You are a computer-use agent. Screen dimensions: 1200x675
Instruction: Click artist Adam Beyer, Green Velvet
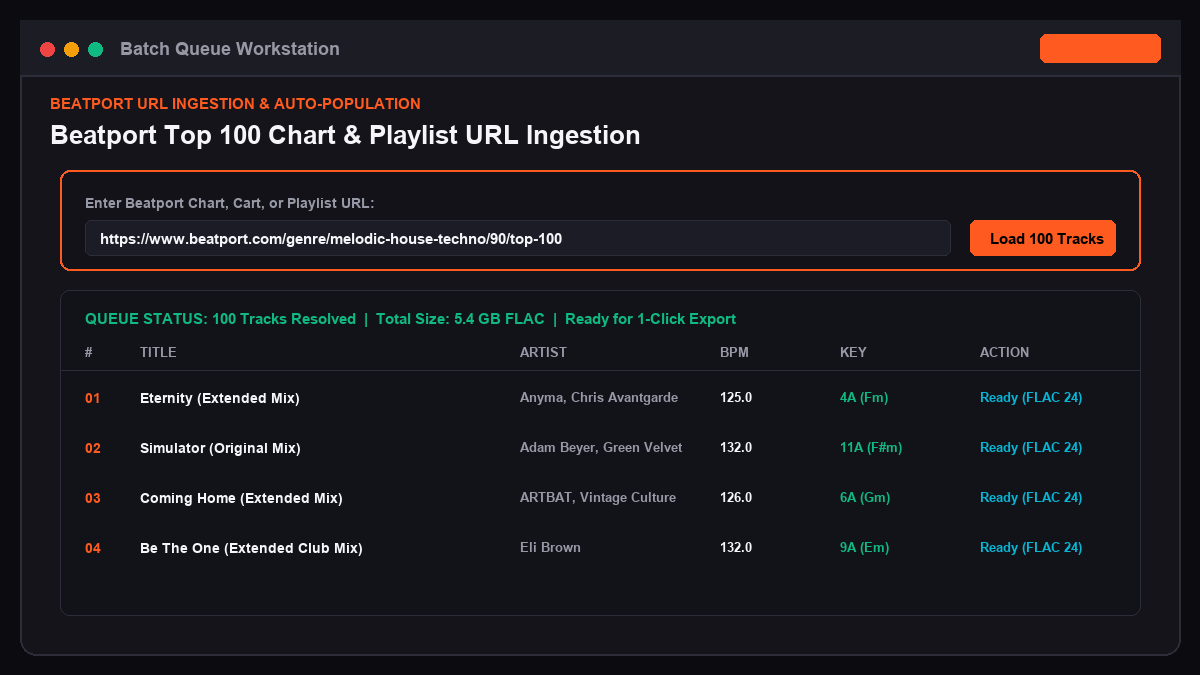point(601,447)
